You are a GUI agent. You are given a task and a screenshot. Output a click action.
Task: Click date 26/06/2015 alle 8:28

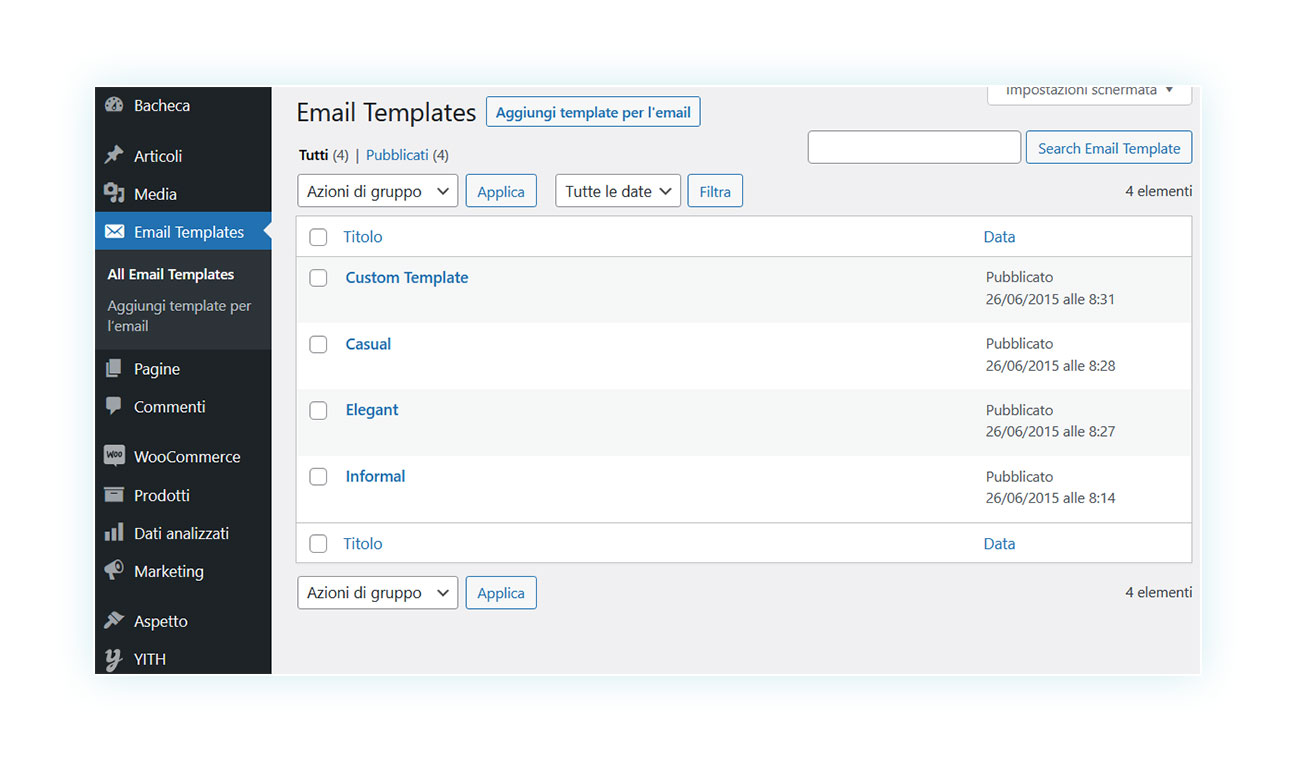1050,365
